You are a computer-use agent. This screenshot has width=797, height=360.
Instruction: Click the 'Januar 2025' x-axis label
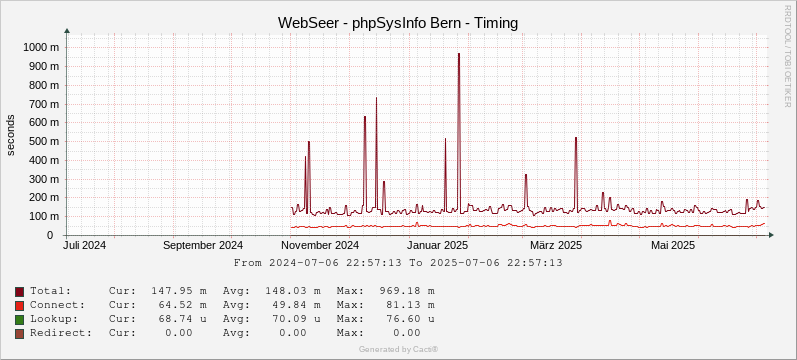438,246
